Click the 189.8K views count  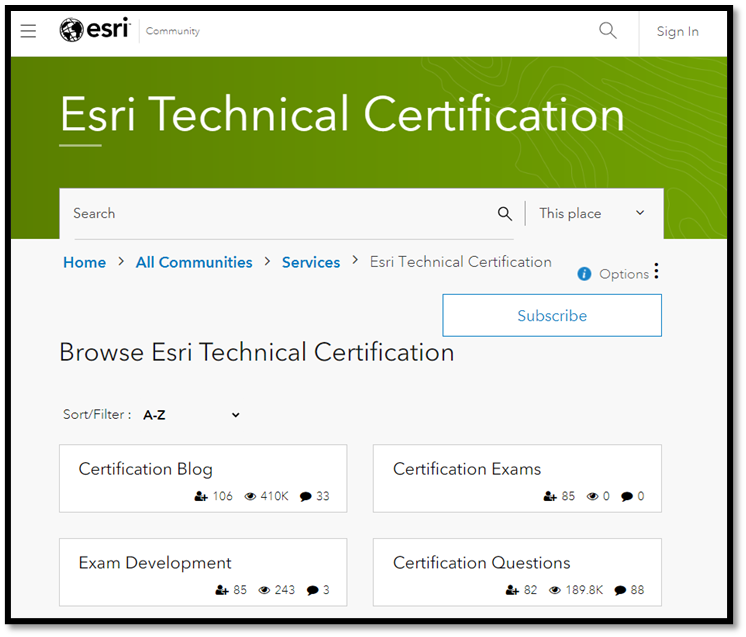click(x=584, y=590)
